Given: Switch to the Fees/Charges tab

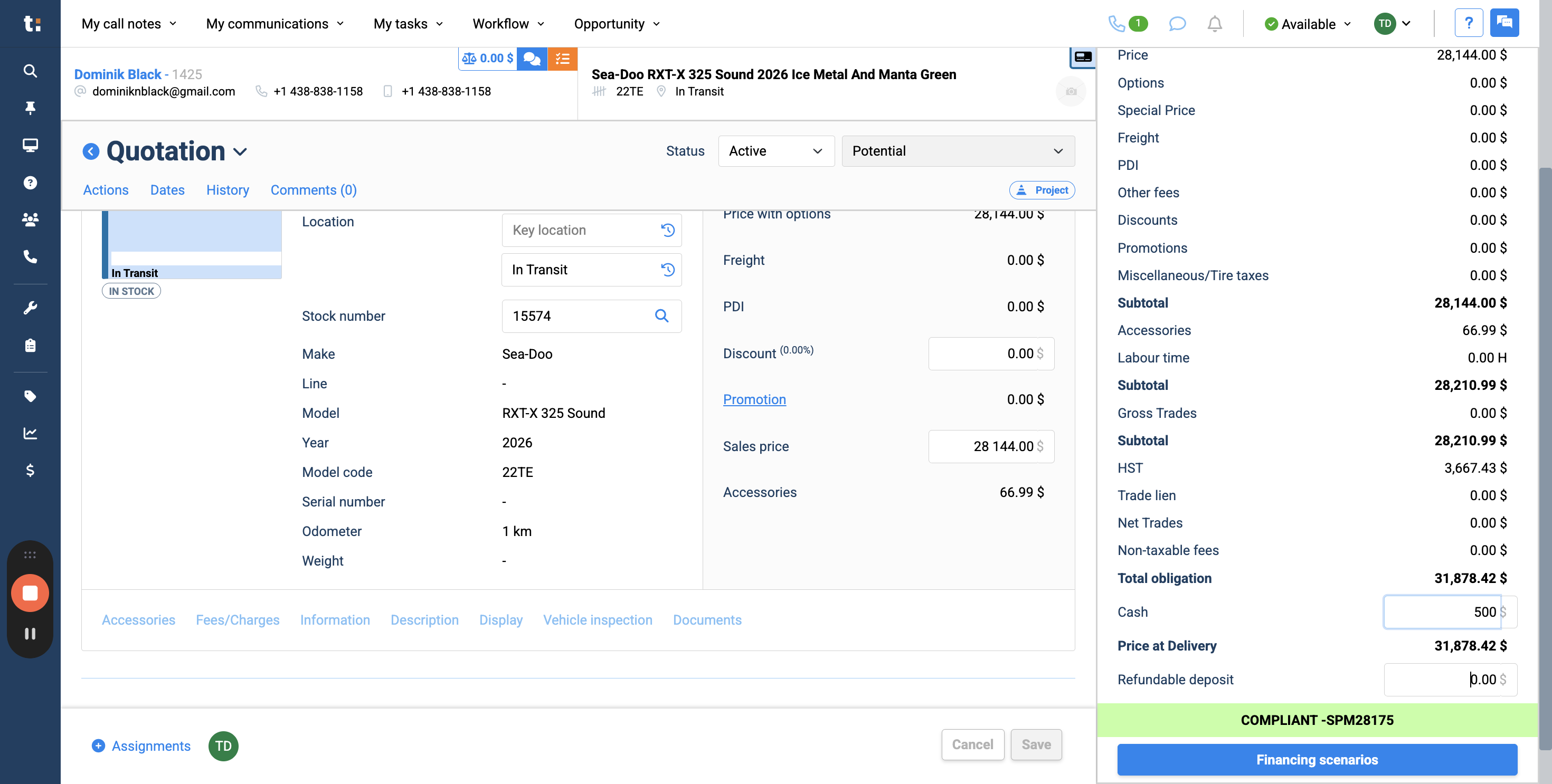Looking at the screenshot, I should tap(238, 619).
